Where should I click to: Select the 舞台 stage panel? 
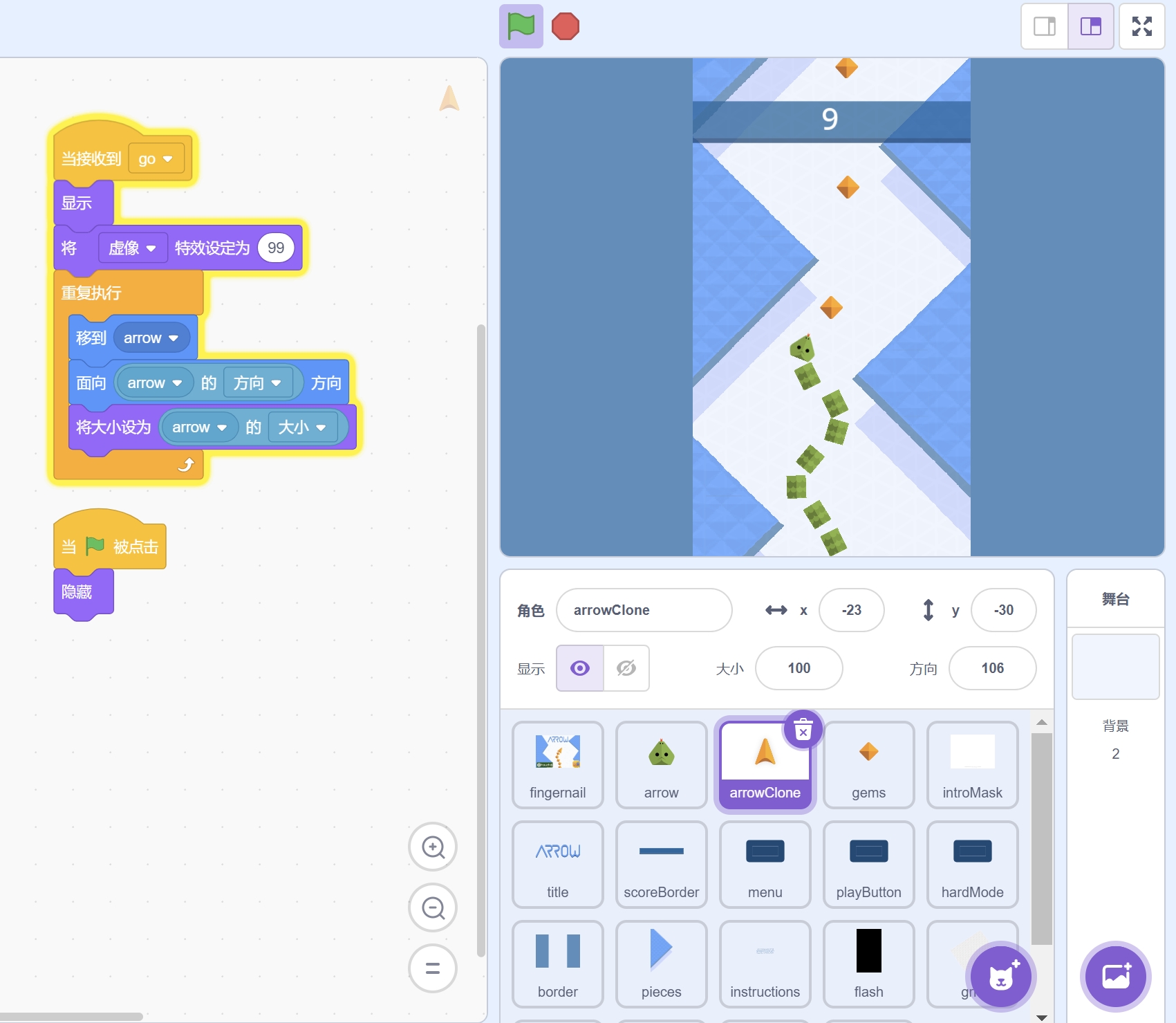tap(1115, 599)
